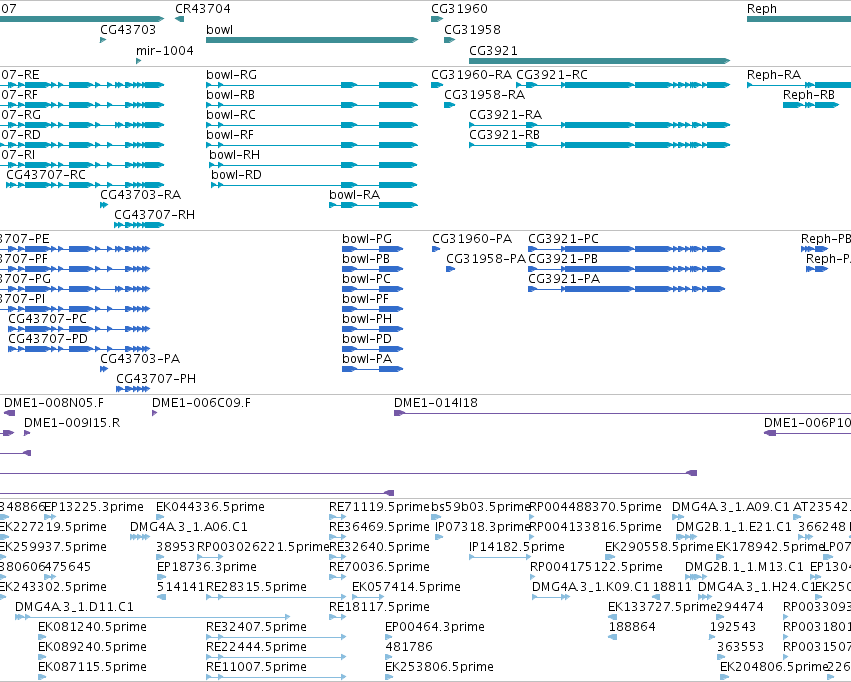851x682 pixels.
Task: Click the CG3921-RA transcript label
Action: point(505,115)
